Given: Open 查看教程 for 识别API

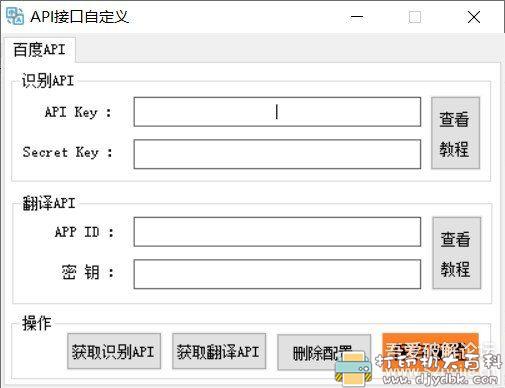Looking at the screenshot, I should point(455,133).
